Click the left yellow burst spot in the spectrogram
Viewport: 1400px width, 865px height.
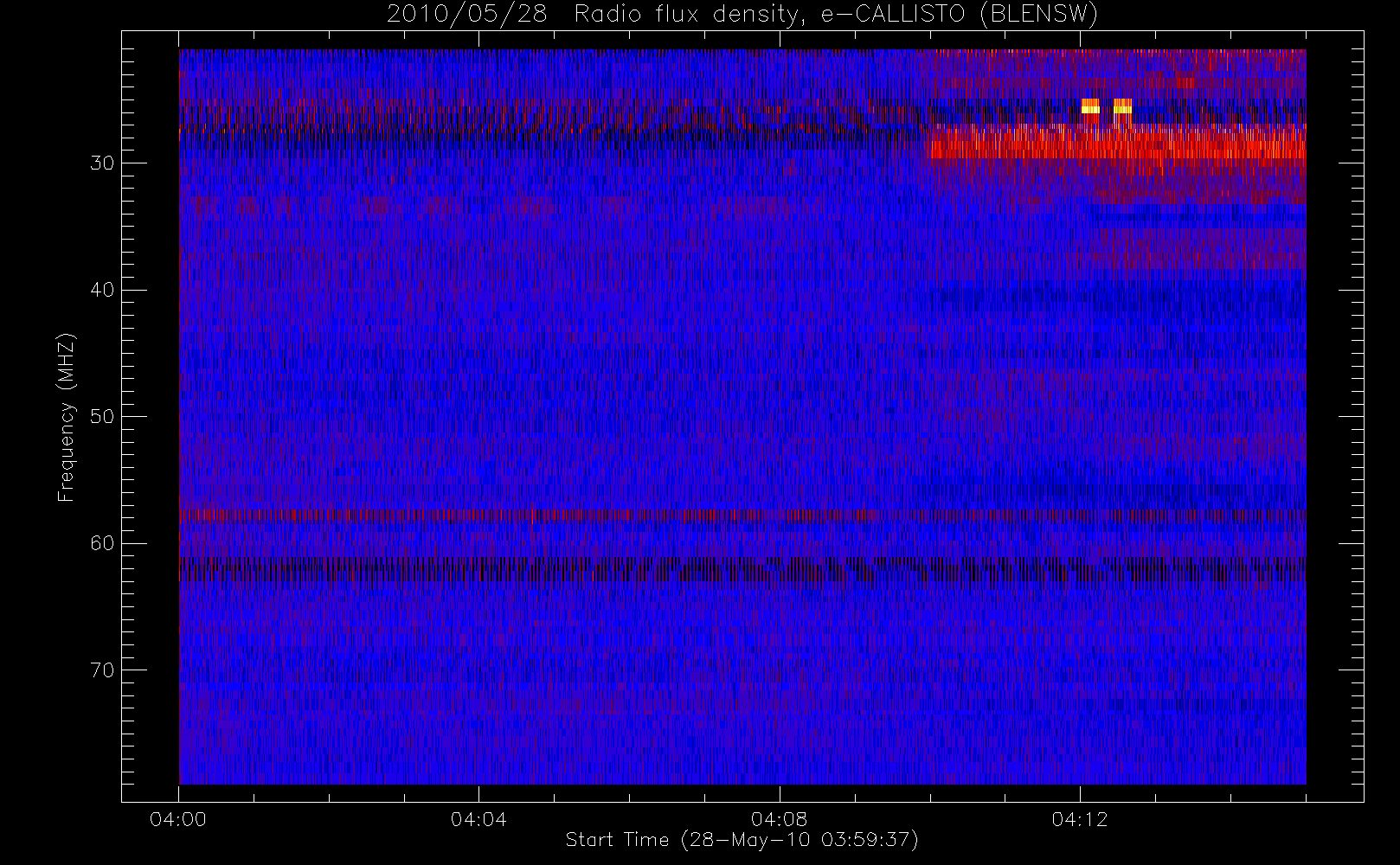(1090, 107)
